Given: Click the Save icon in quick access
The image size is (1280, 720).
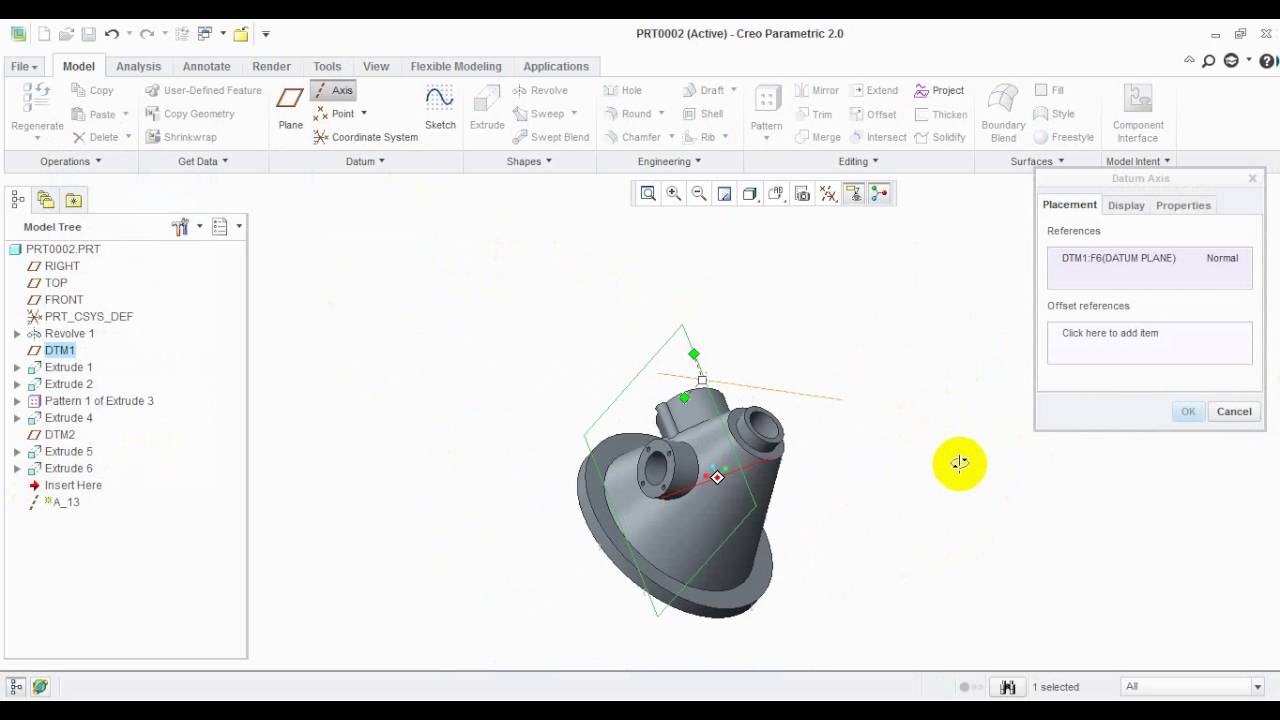Looking at the screenshot, I should point(89,34).
